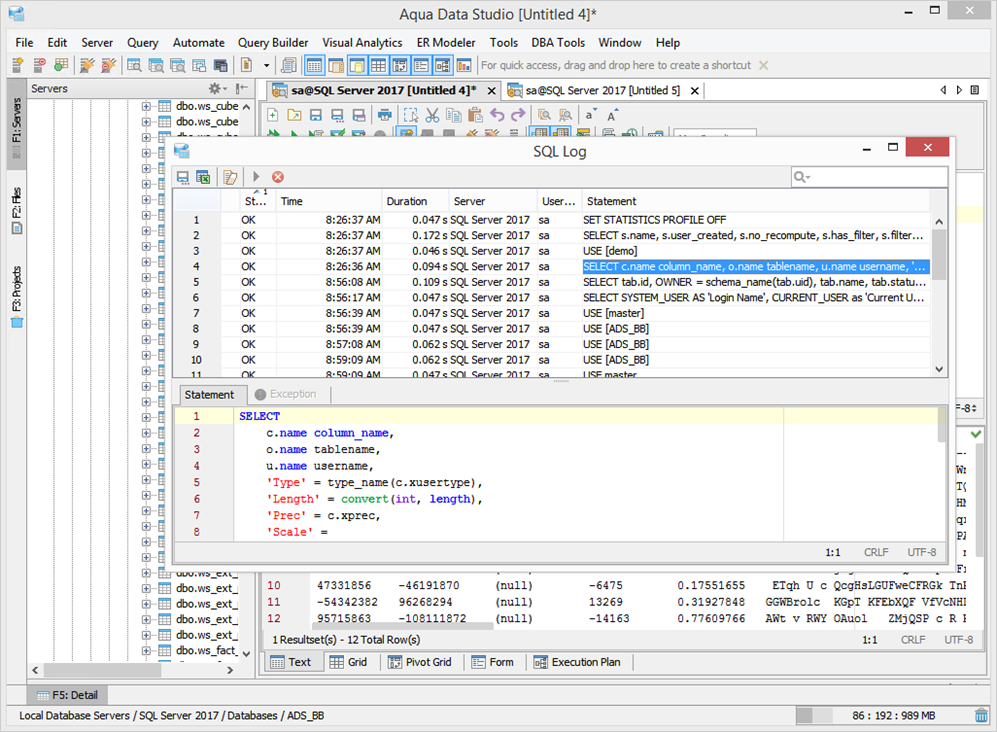Click the save icon in SQL Log toolbar
The width and height of the screenshot is (997, 732).
click(x=183, y=177)
